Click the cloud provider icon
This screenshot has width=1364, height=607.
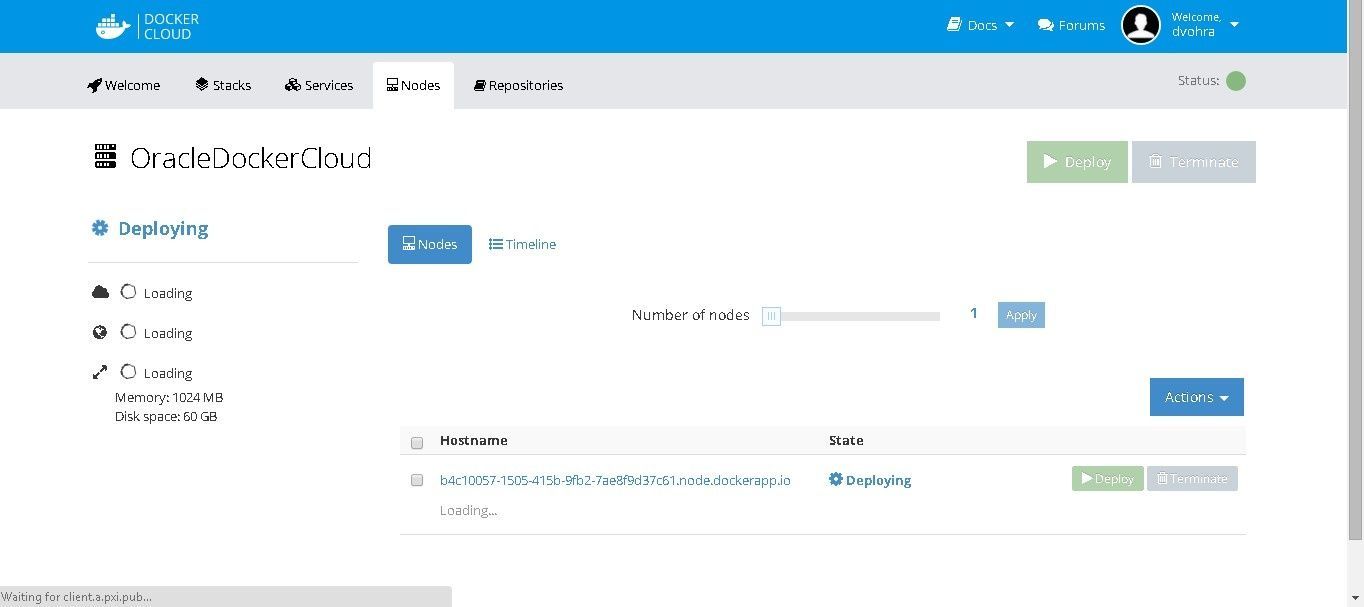(x=100, y=292)
